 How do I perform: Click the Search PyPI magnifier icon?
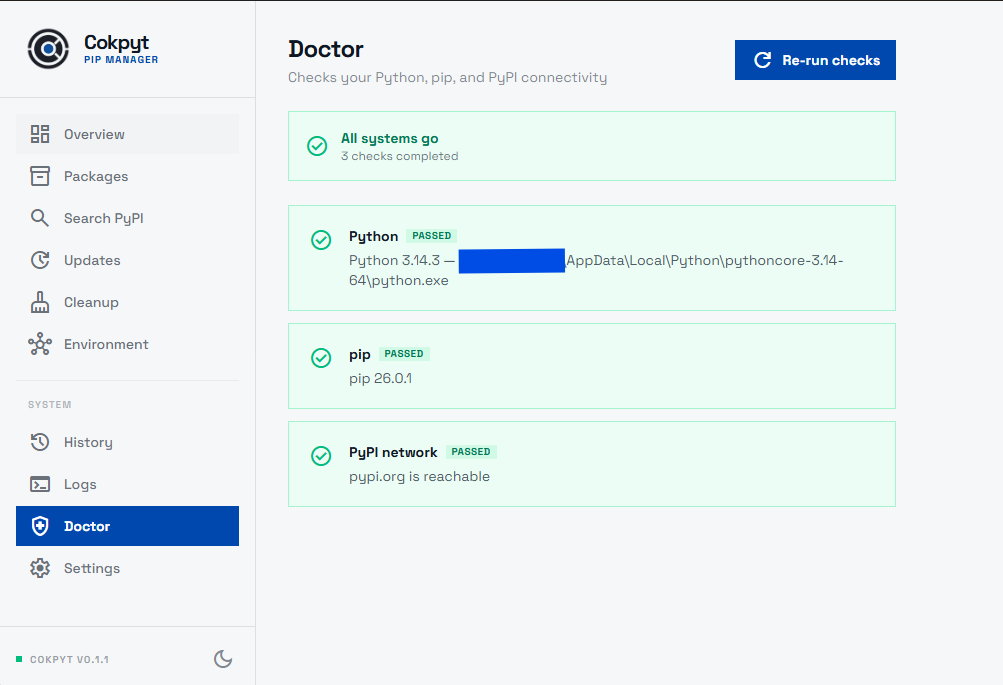(x=39, y=217)
